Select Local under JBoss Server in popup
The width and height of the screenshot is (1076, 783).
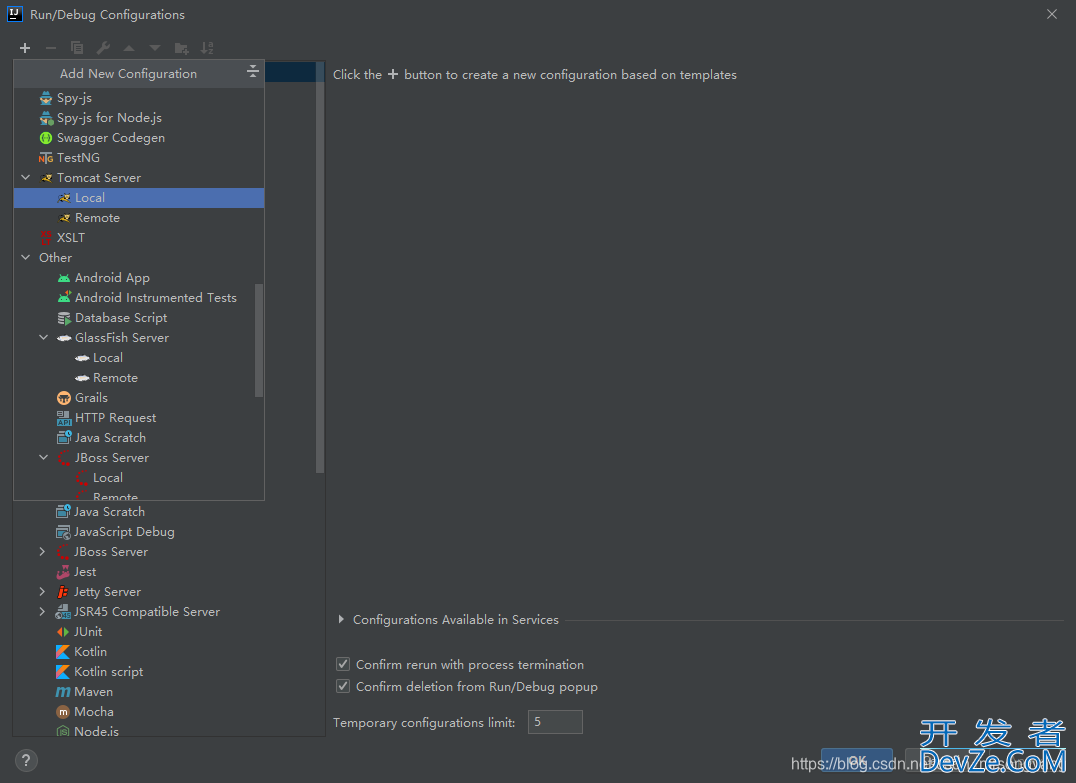click(x=139, y=478)
